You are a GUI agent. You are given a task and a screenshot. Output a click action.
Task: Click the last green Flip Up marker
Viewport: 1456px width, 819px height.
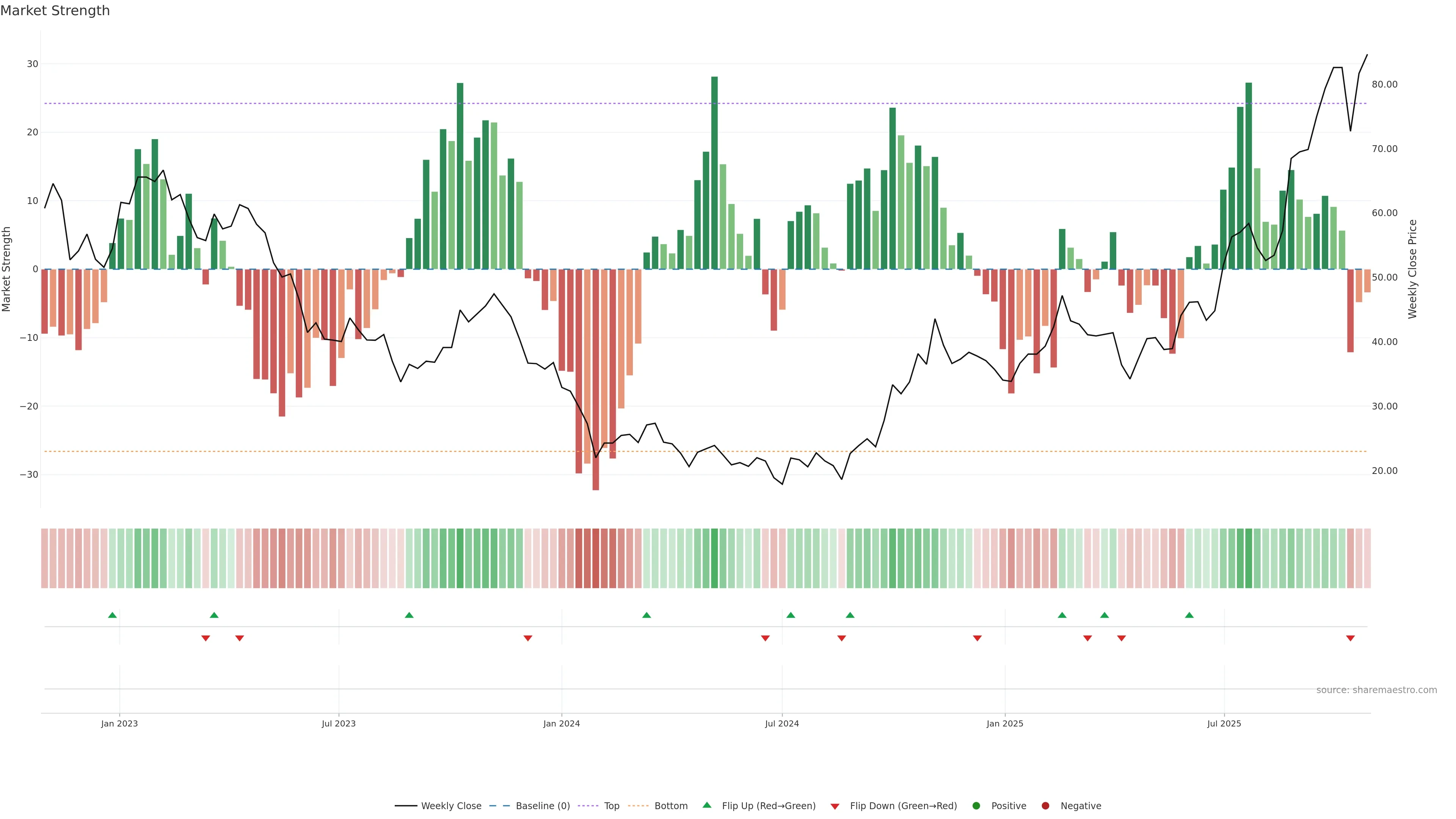click(1189, 615)
